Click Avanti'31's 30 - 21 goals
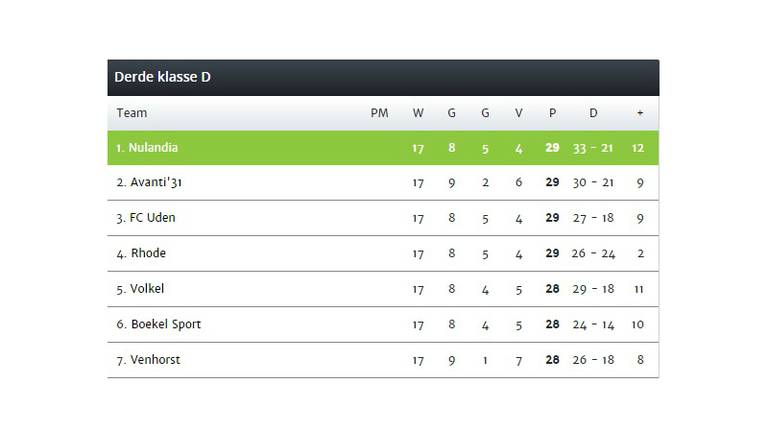Viewport: 768px width, 432px height. tap(593, 183)
